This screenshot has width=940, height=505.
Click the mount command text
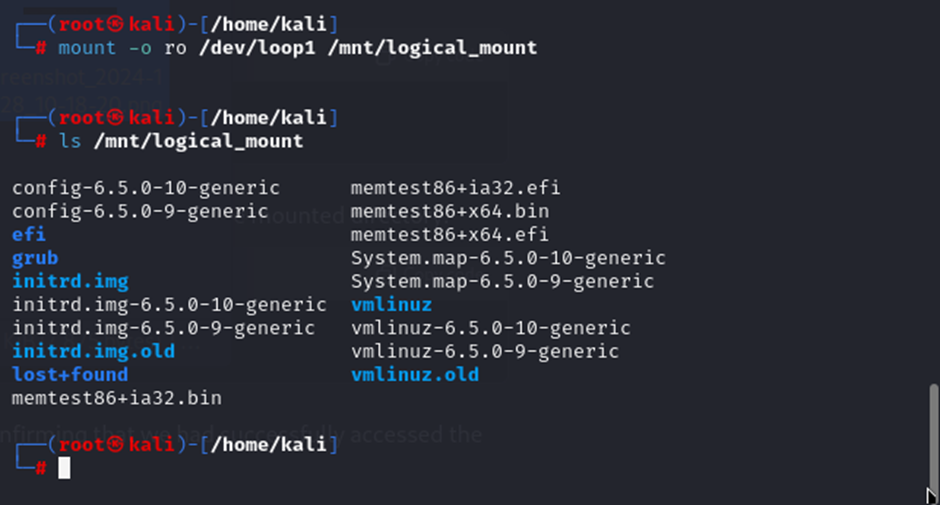coord(87,48)
